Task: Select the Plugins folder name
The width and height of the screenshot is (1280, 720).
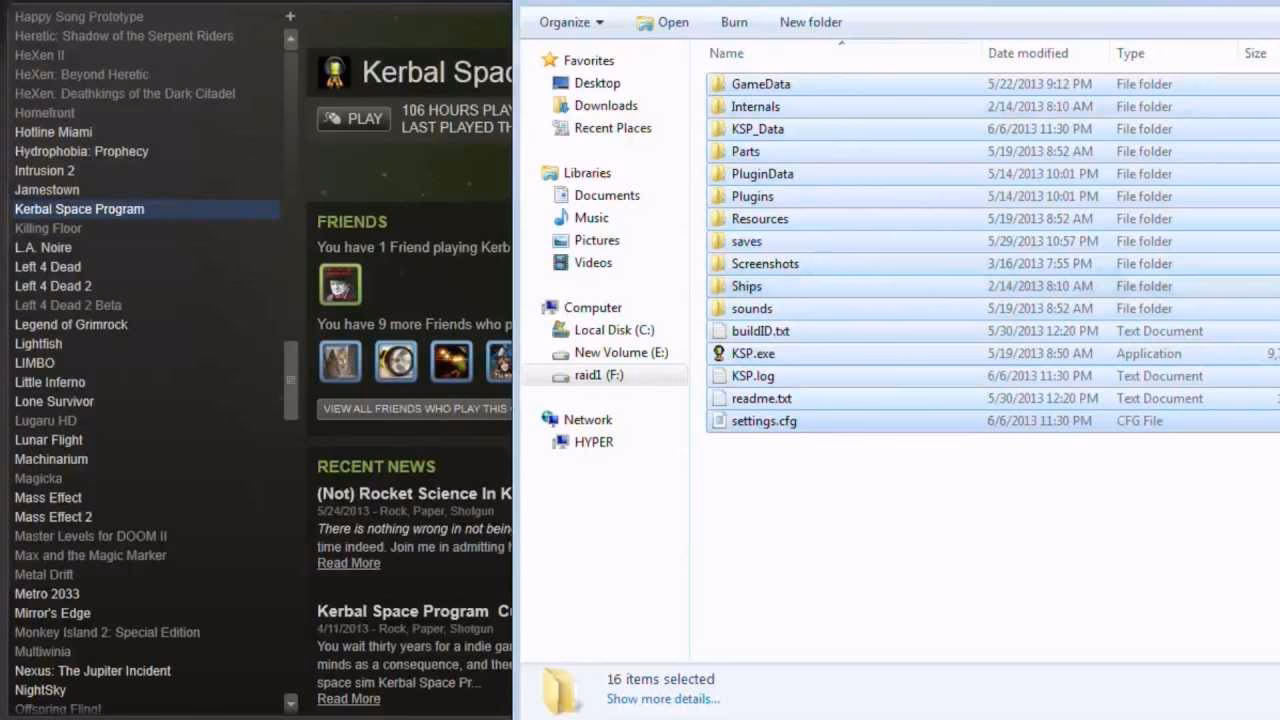Action: coord(752,196)
